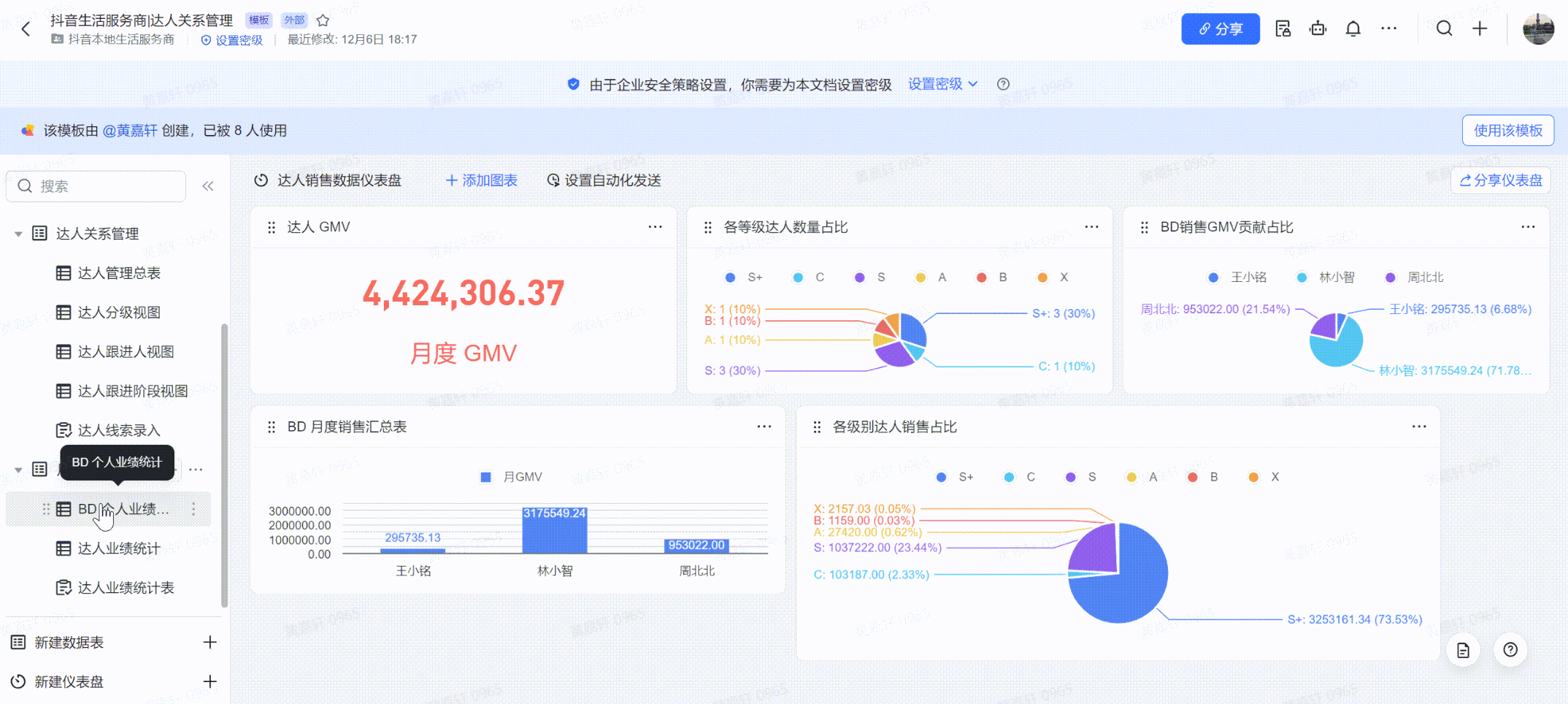The height and width of the screenshot is (704, 1568).
Task: Collapse the 达人关系管理 tree group
Action: 18,234
